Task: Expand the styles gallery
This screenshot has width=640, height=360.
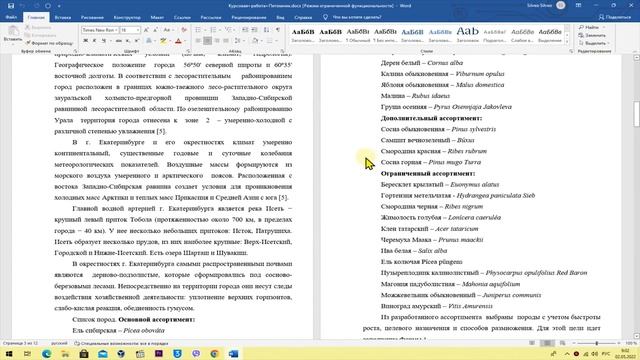Action: 567,42
